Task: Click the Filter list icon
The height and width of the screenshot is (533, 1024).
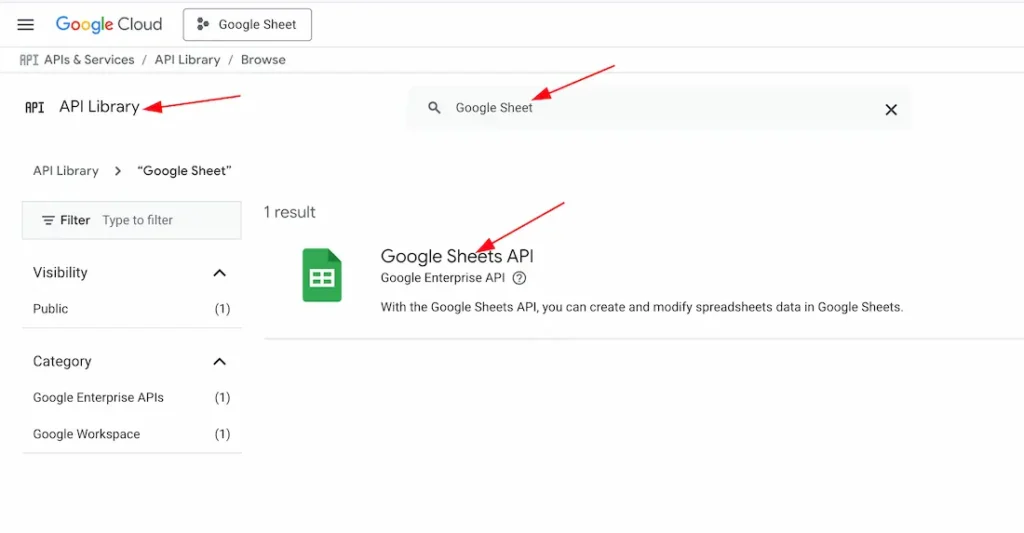Action: click(48, 220)
